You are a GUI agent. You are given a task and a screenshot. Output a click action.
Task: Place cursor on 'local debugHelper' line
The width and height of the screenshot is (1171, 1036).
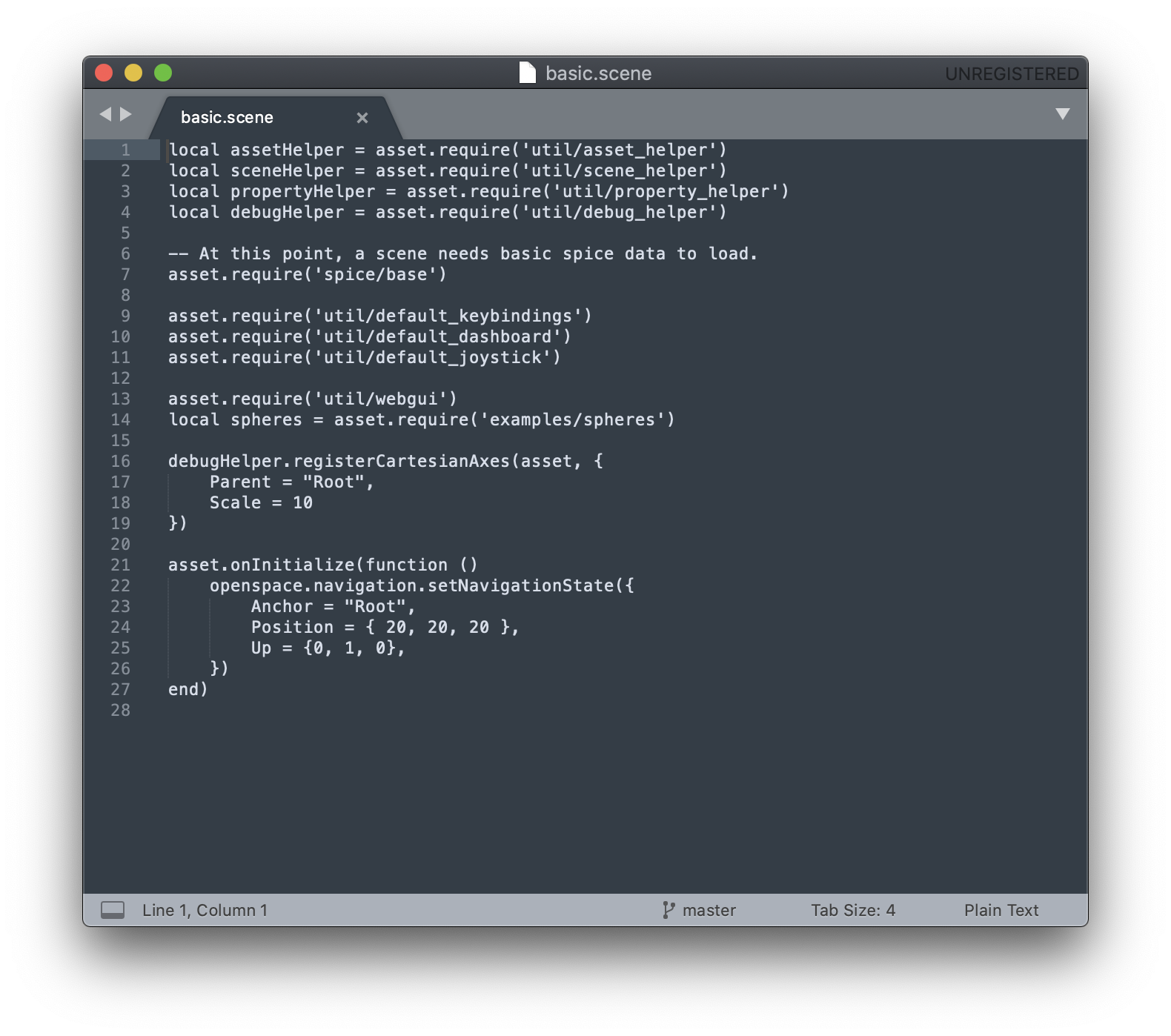click(448, 212)
